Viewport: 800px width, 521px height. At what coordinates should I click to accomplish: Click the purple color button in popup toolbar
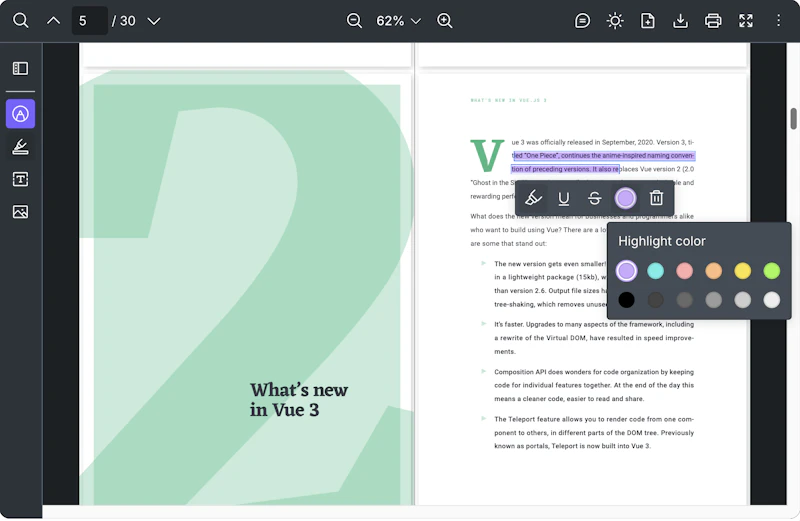[x=626, y=198]
